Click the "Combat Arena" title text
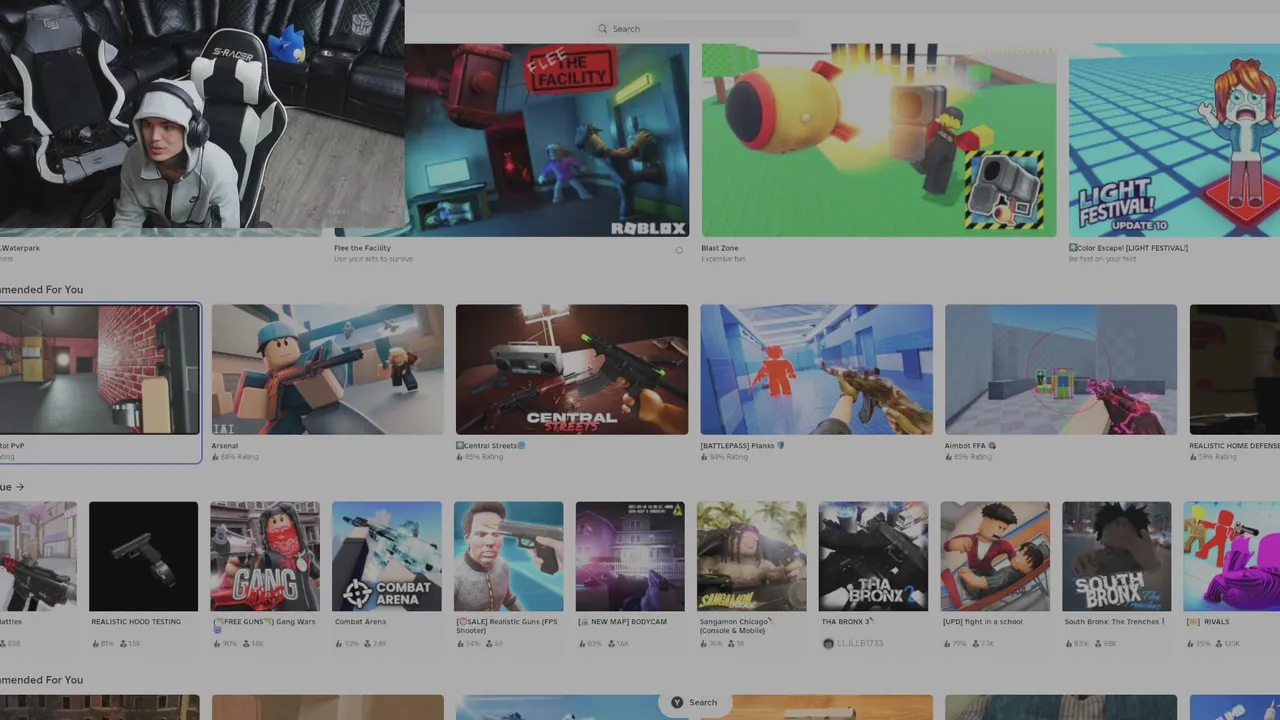The height and width of the screenshot is (720, 1280). click(360, 622)
